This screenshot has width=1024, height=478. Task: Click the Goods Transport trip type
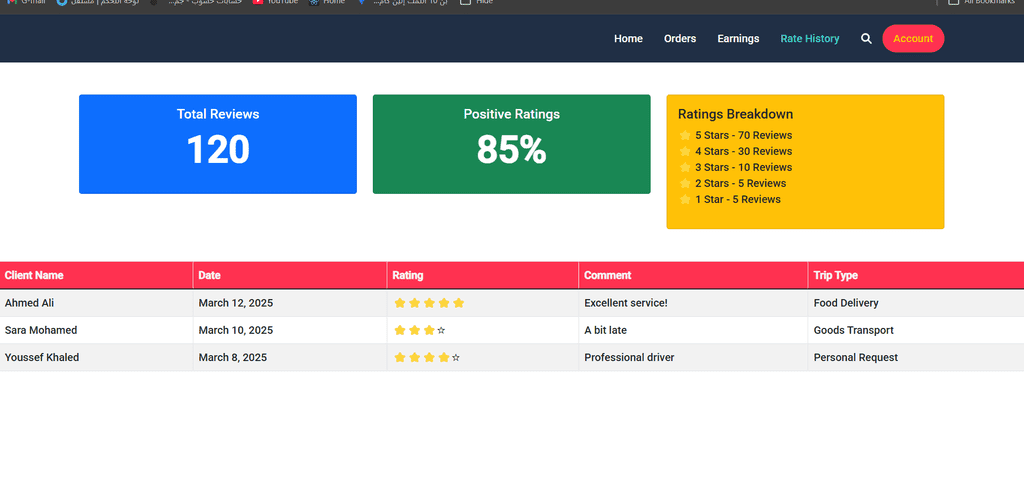tap(854, 330)
